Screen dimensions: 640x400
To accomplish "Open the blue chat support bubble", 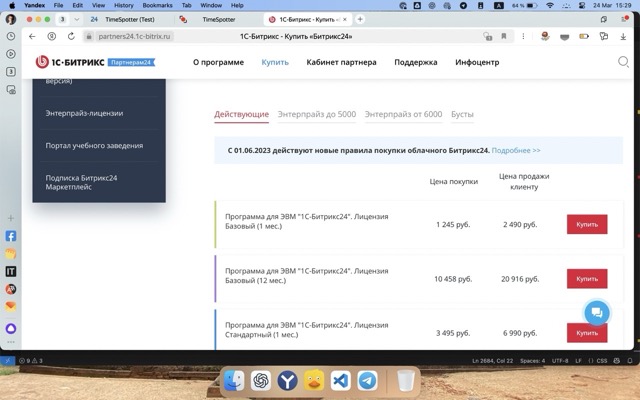I will 596,312.
